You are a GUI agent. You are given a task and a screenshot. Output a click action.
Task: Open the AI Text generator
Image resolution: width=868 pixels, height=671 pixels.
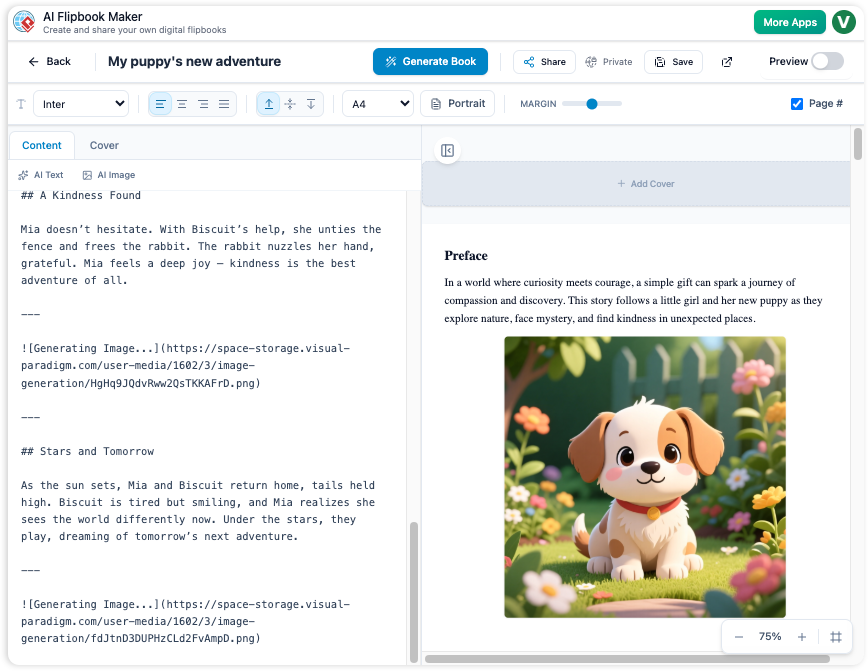pos(41,174)
